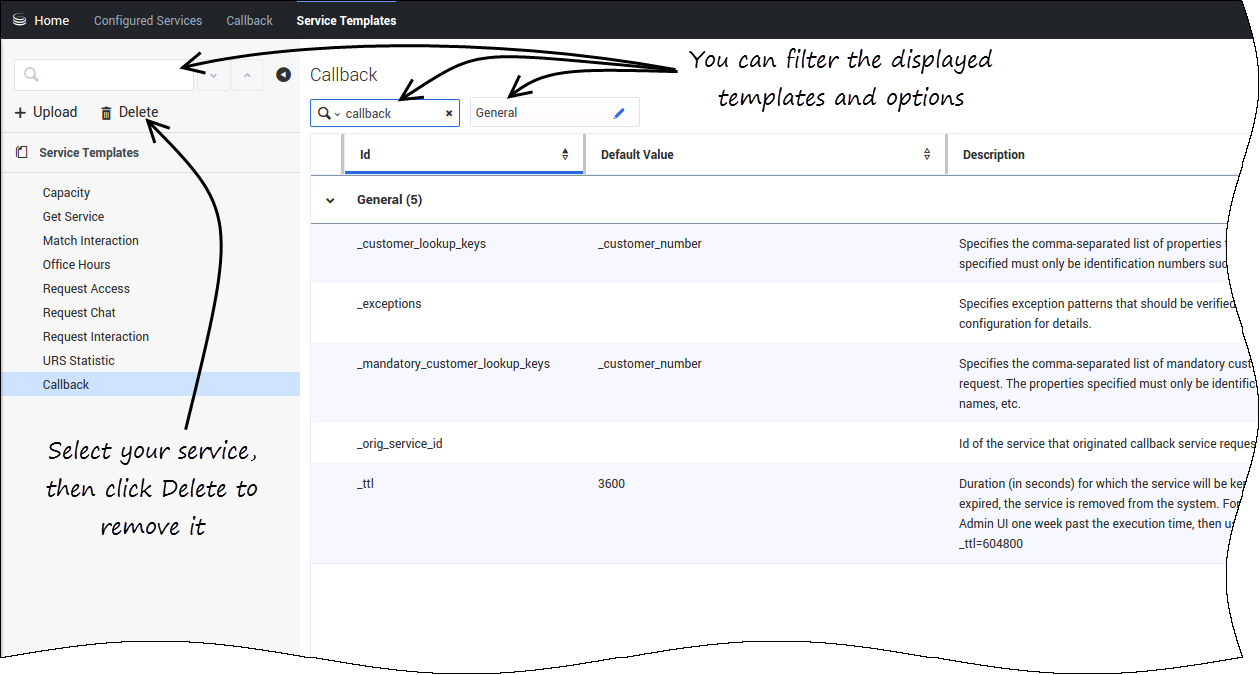Select the URS Statistic template
The width and height of the screenshot is (1260, 675).
79,361
